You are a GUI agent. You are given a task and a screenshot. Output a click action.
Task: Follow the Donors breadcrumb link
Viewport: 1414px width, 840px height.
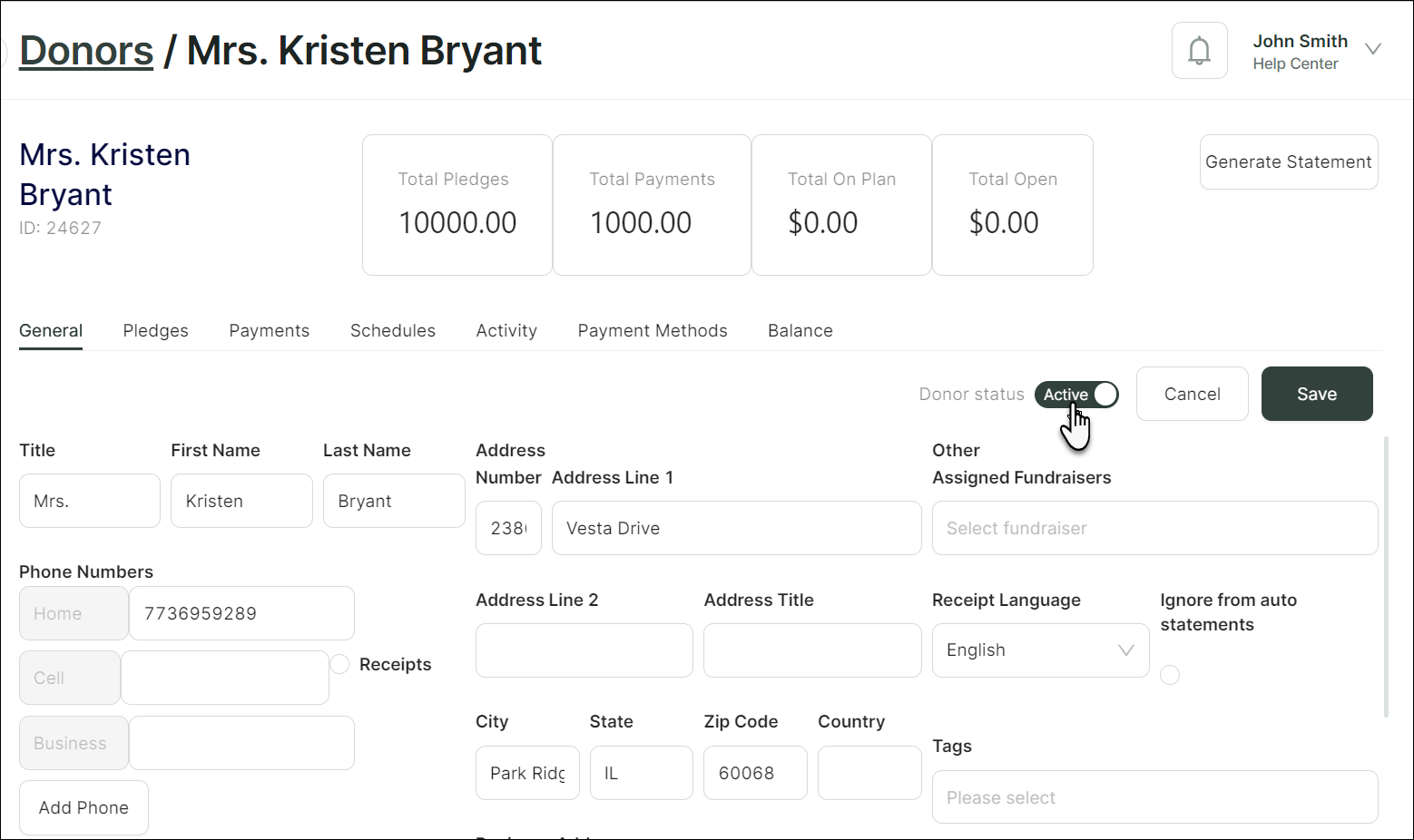[86, 51]
